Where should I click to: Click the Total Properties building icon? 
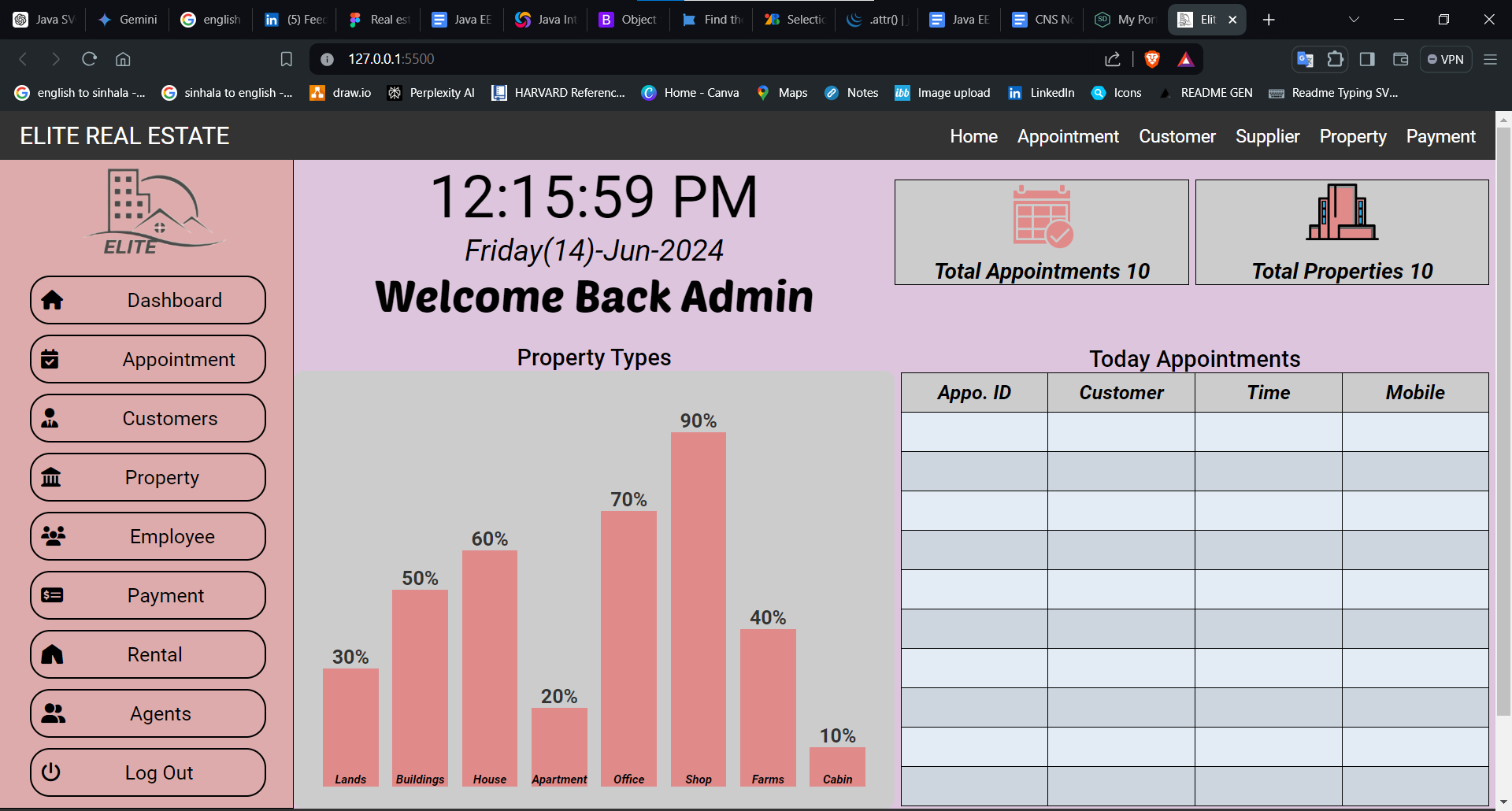(x=1342, y=213)
